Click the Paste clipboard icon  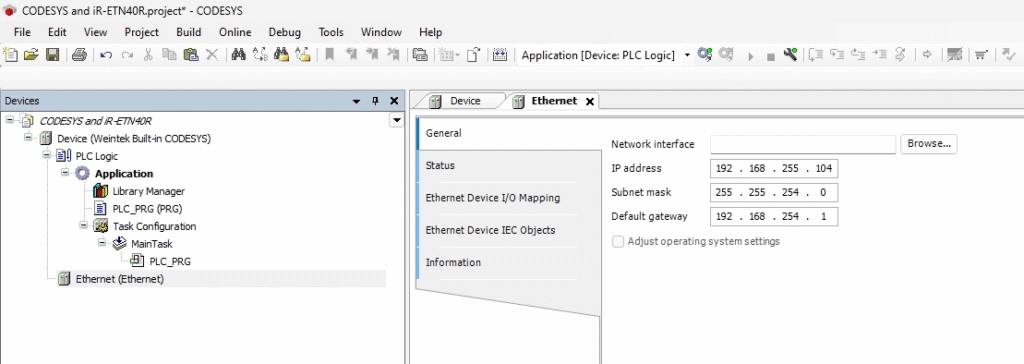(x=191, y=56)
